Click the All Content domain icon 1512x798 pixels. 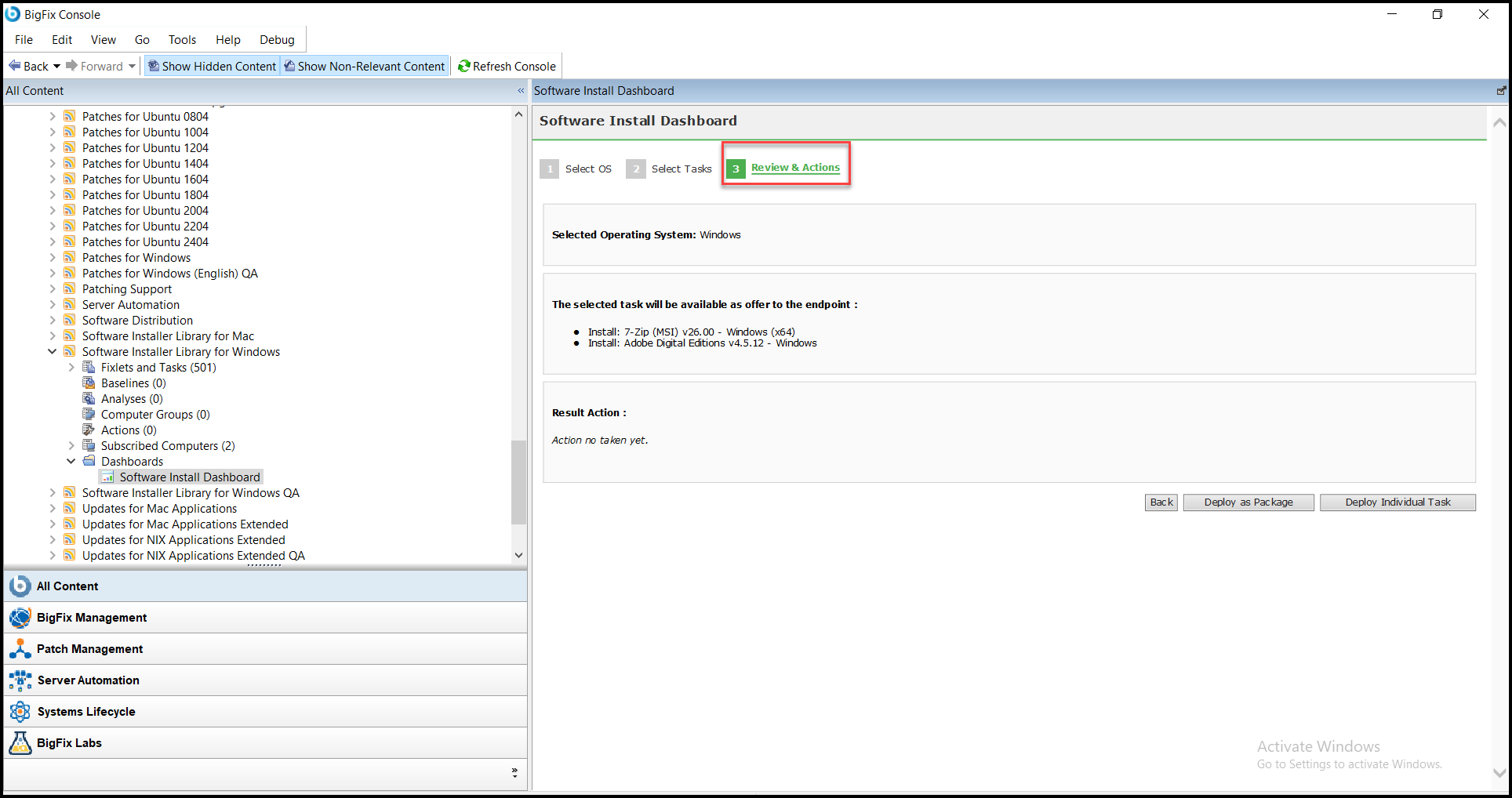20,586
